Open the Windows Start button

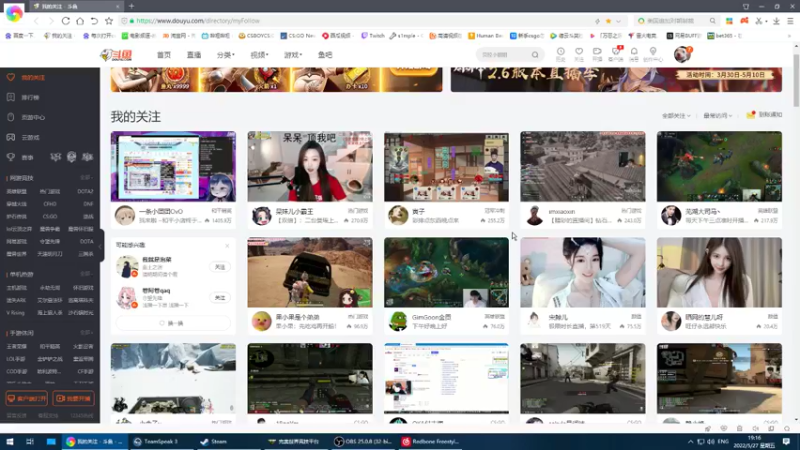pos(10,441)
